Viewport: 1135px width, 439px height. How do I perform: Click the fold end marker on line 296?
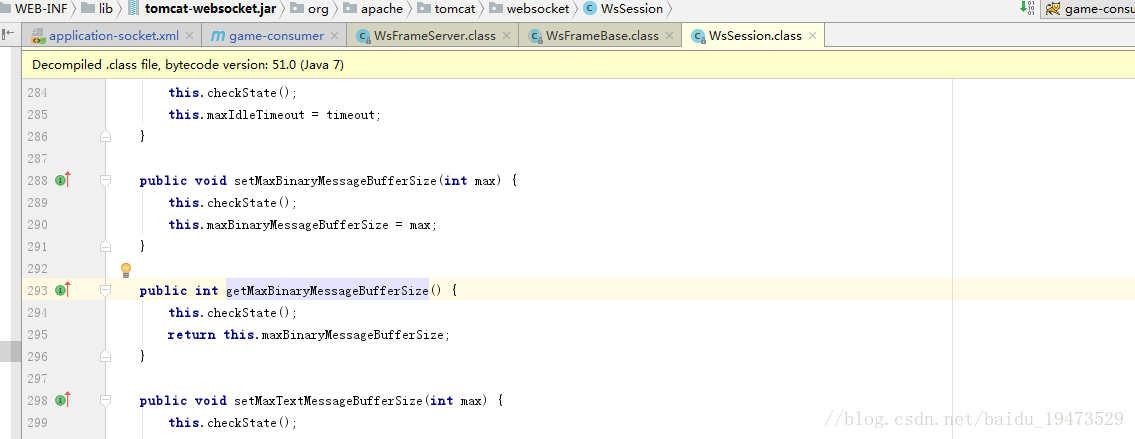point(105,357)
